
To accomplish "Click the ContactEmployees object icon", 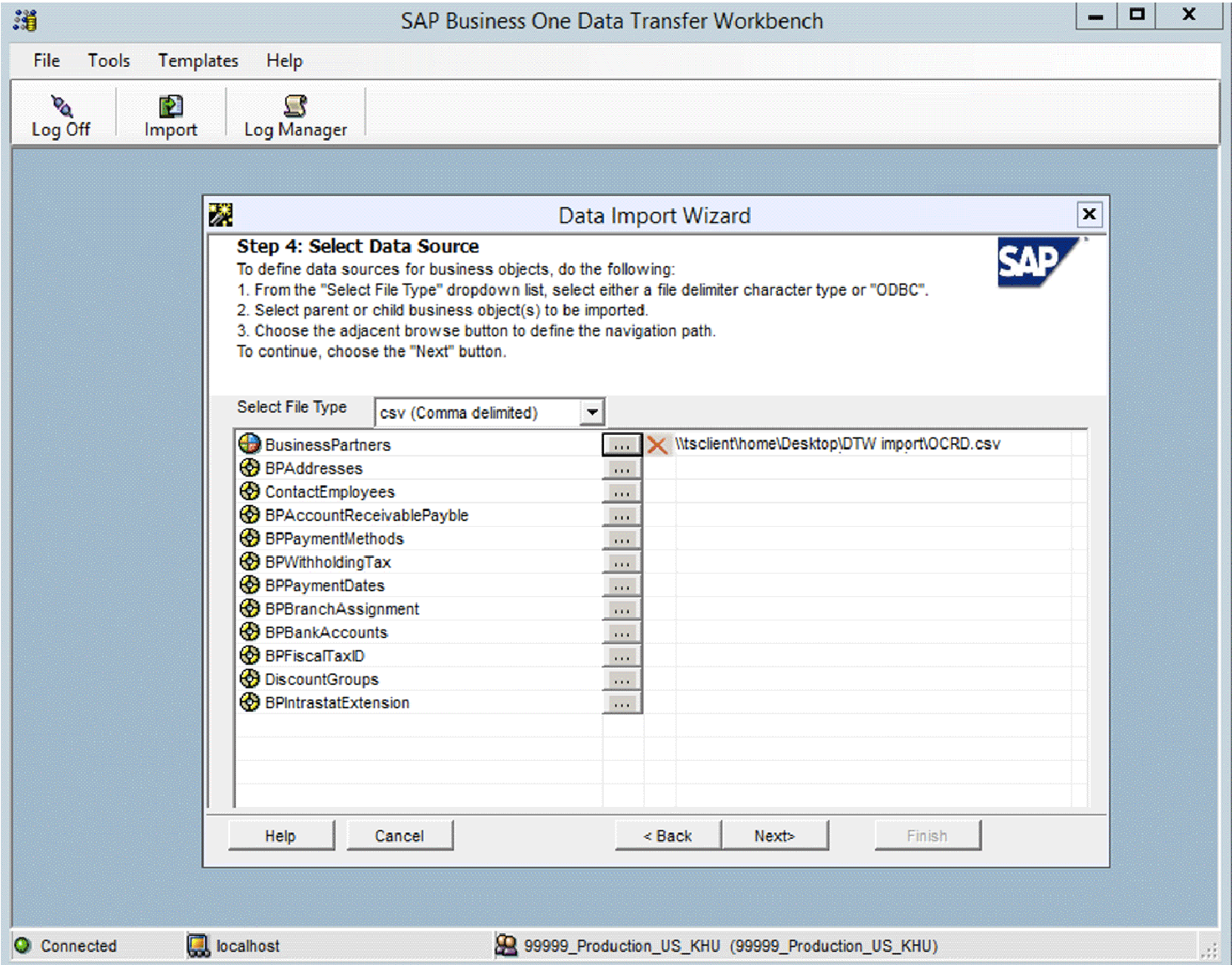I will 249,491.
